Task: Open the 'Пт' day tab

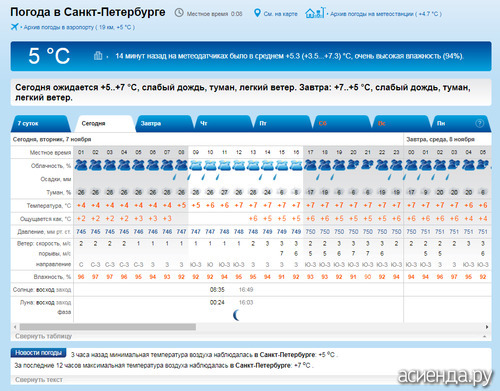Action: (282, 123)
